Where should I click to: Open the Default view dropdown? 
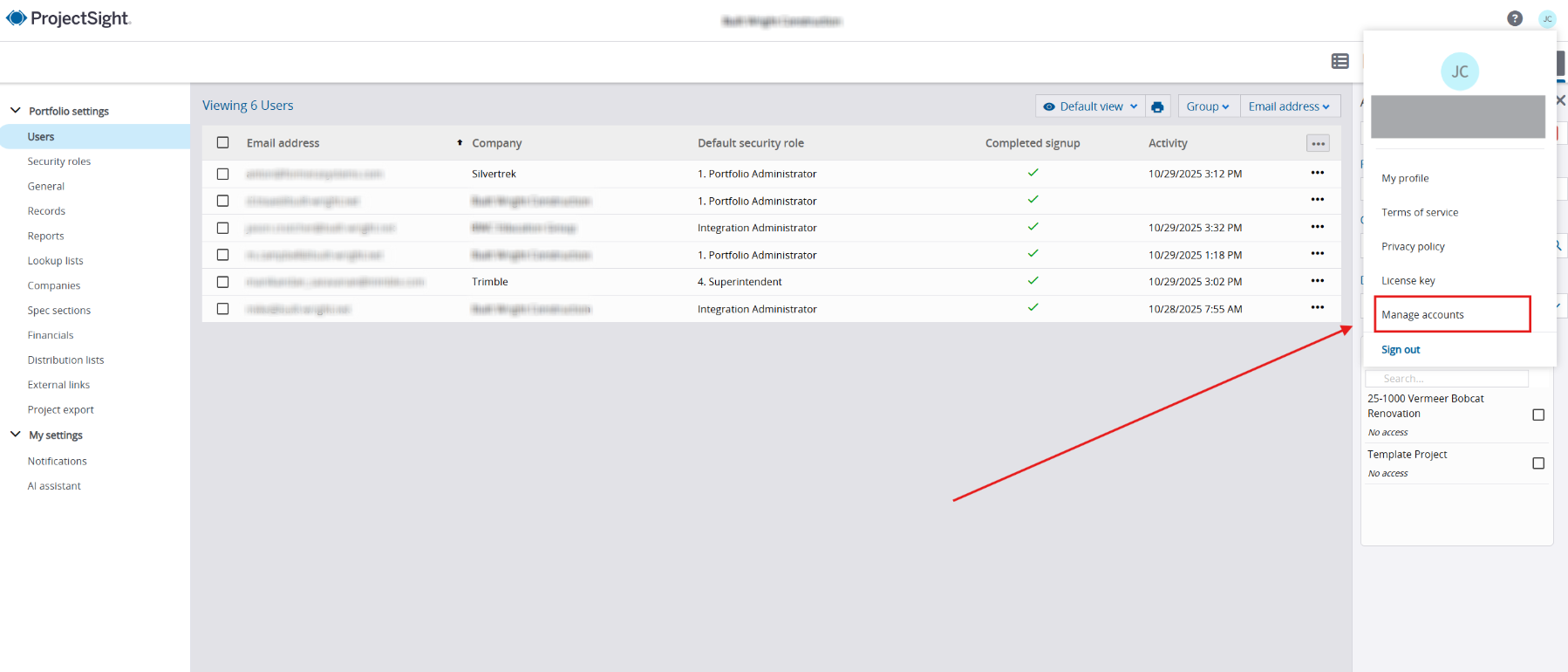pos(1090,106)
